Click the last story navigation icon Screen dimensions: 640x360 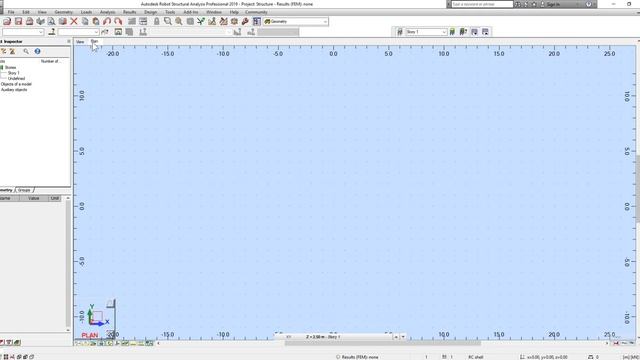pyautogui.click(x=485, y=32)
